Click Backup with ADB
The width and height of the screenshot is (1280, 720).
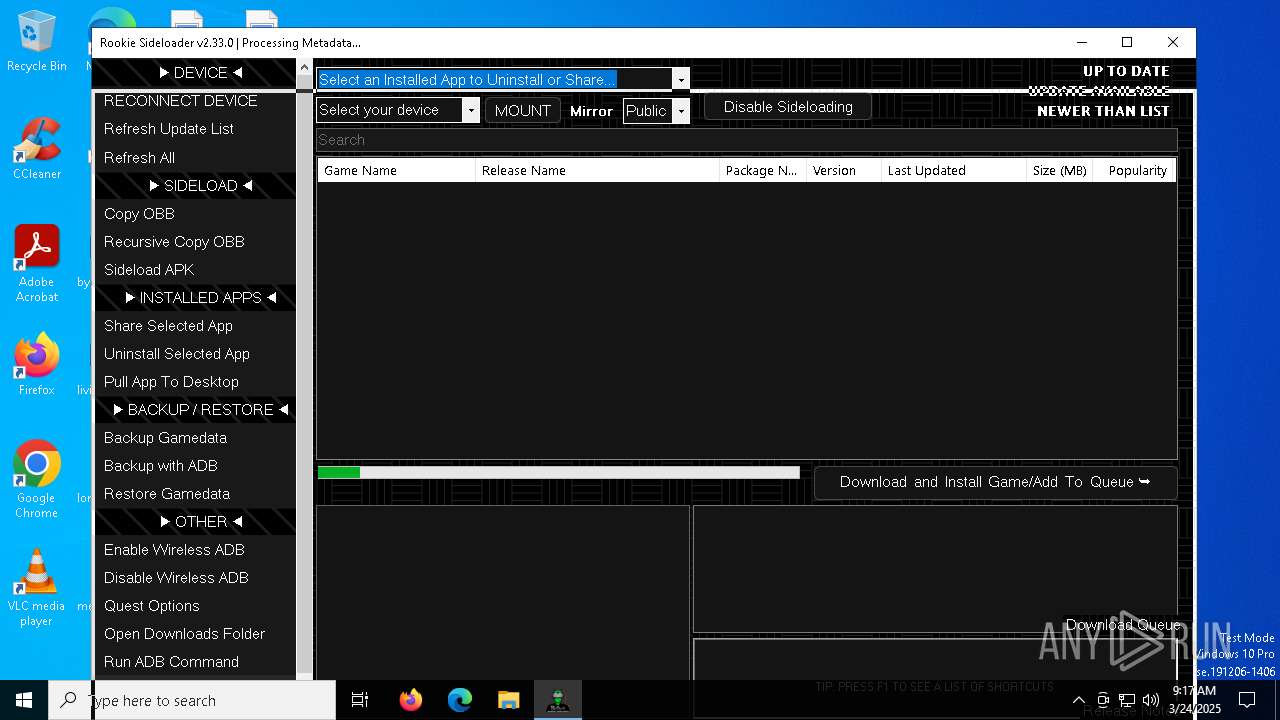(195, 465)
